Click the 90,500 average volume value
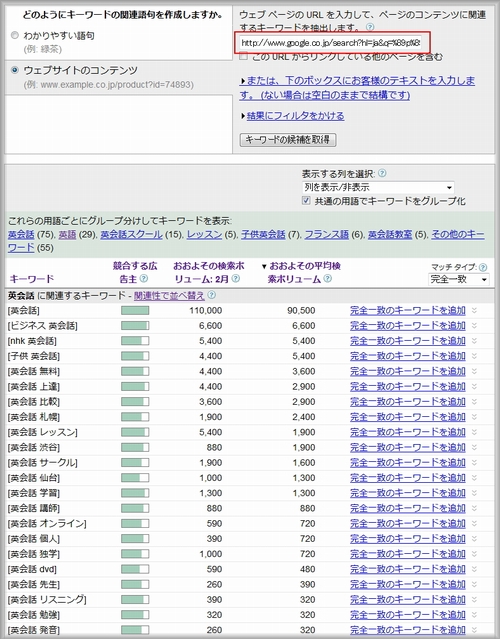 [x=301, y=311]
